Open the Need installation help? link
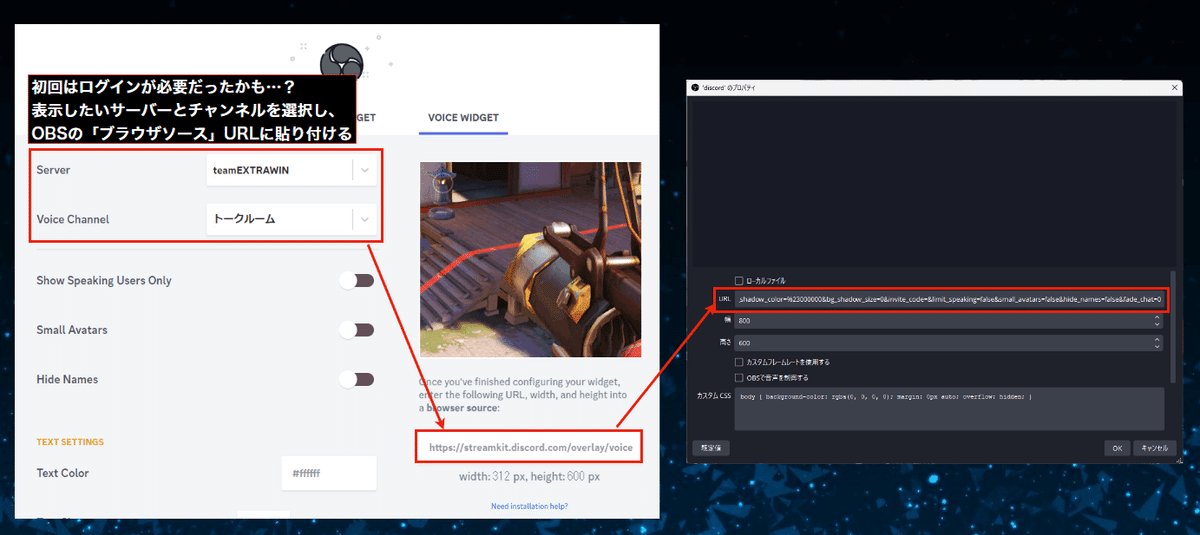The width and height of the screenshot is (1200, 535). click(x=529, y=506)
